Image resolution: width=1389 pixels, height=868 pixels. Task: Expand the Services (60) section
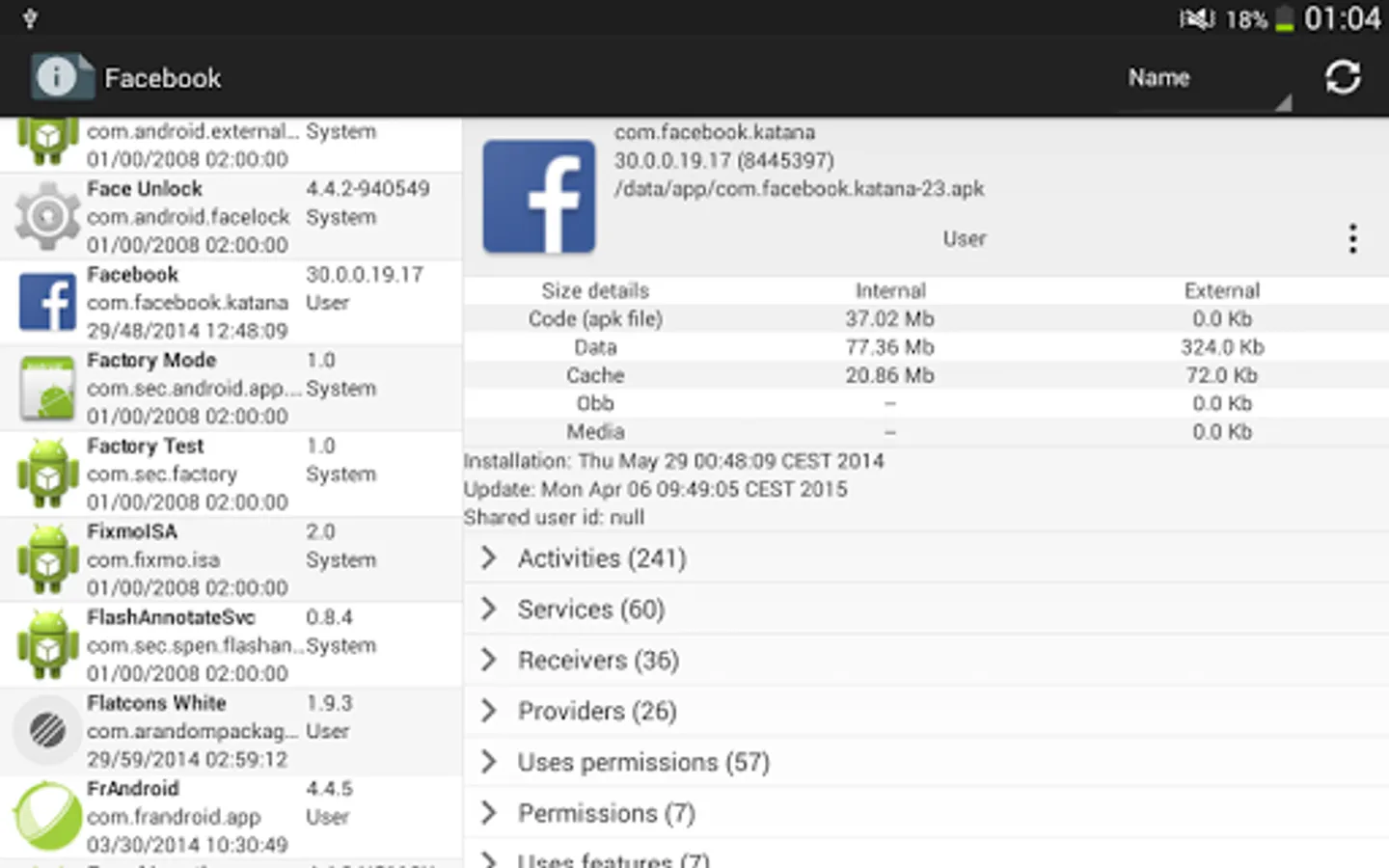click(x=926, y=609)
